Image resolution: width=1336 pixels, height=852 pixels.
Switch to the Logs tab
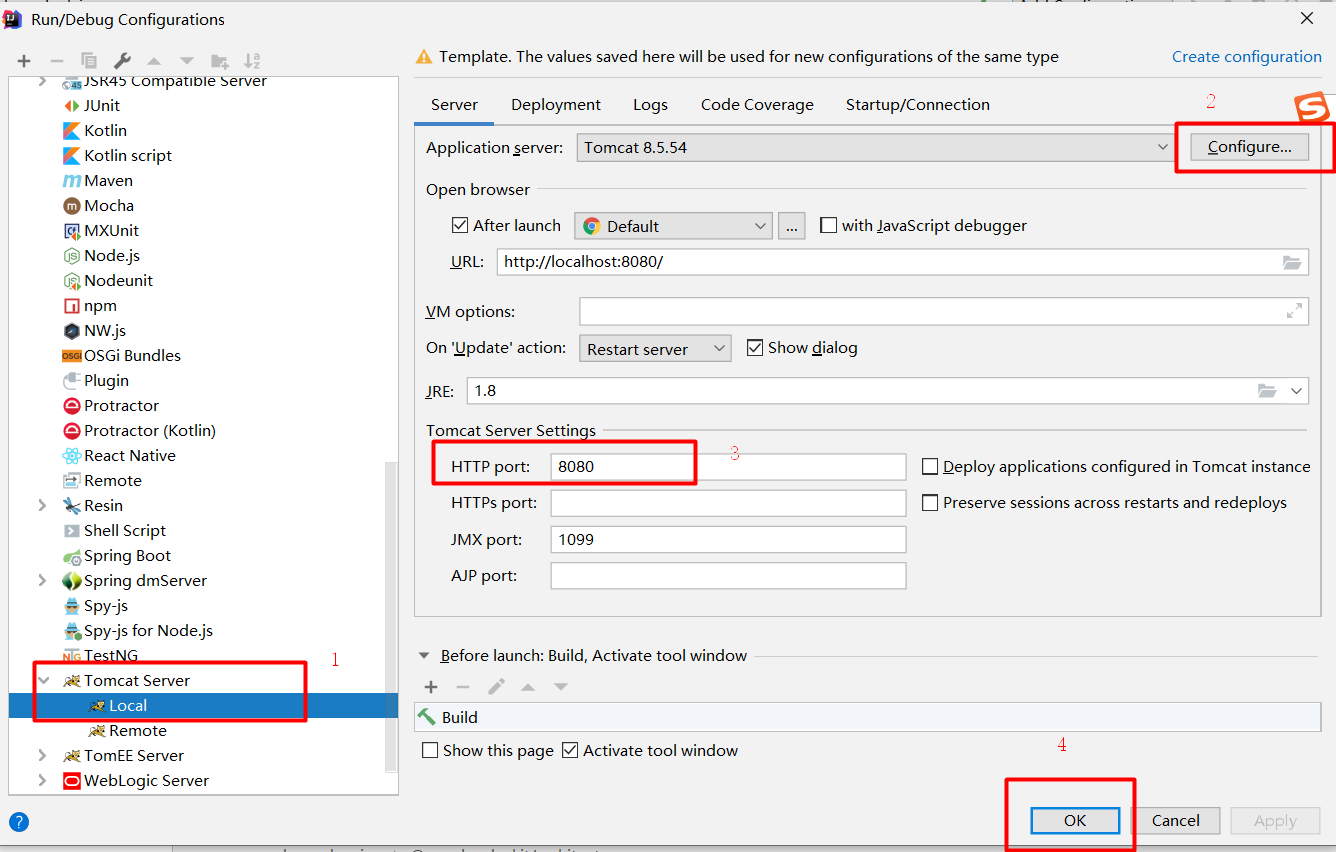click(650, 104)
